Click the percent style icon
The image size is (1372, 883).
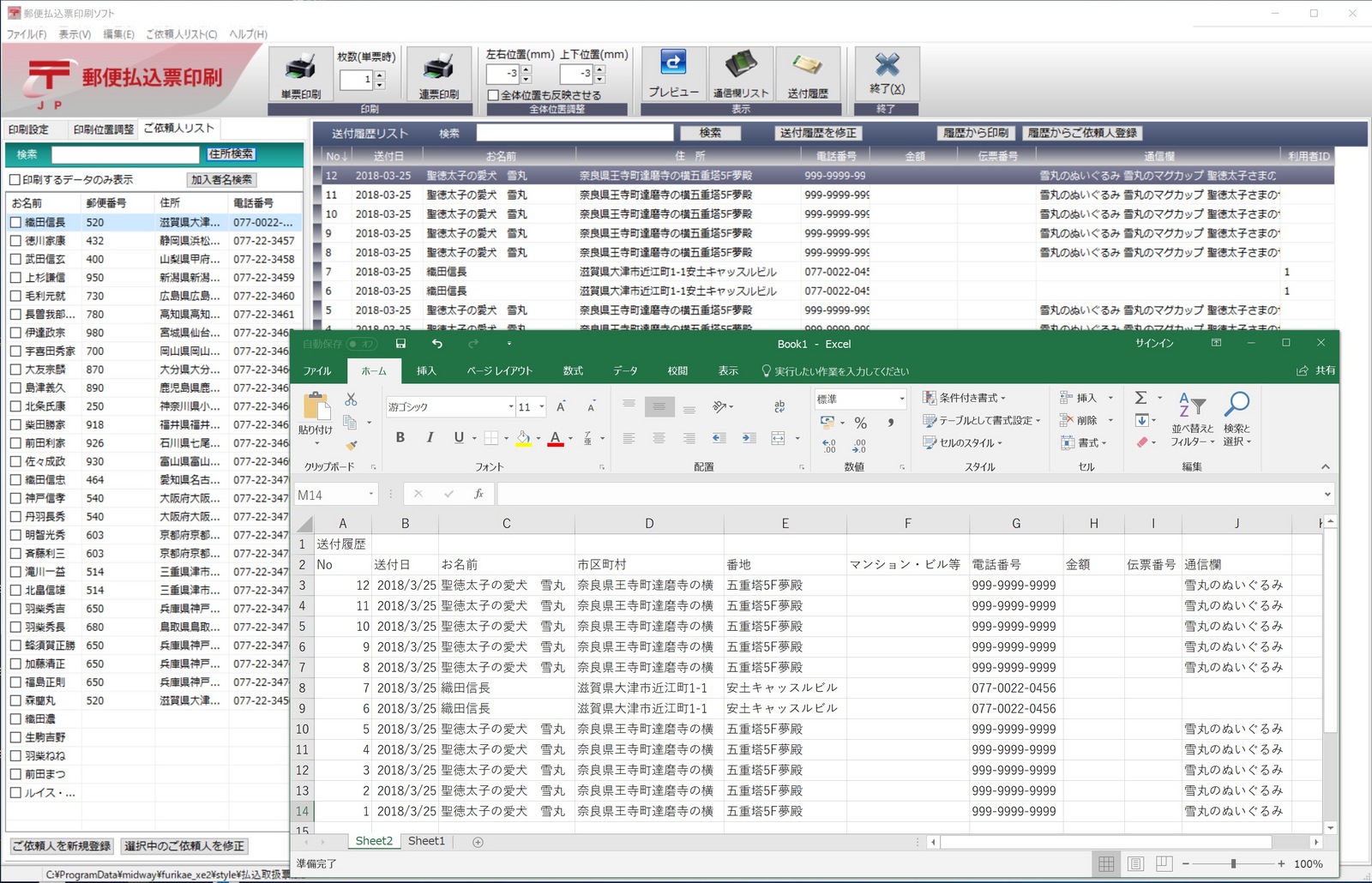(861, 423)
